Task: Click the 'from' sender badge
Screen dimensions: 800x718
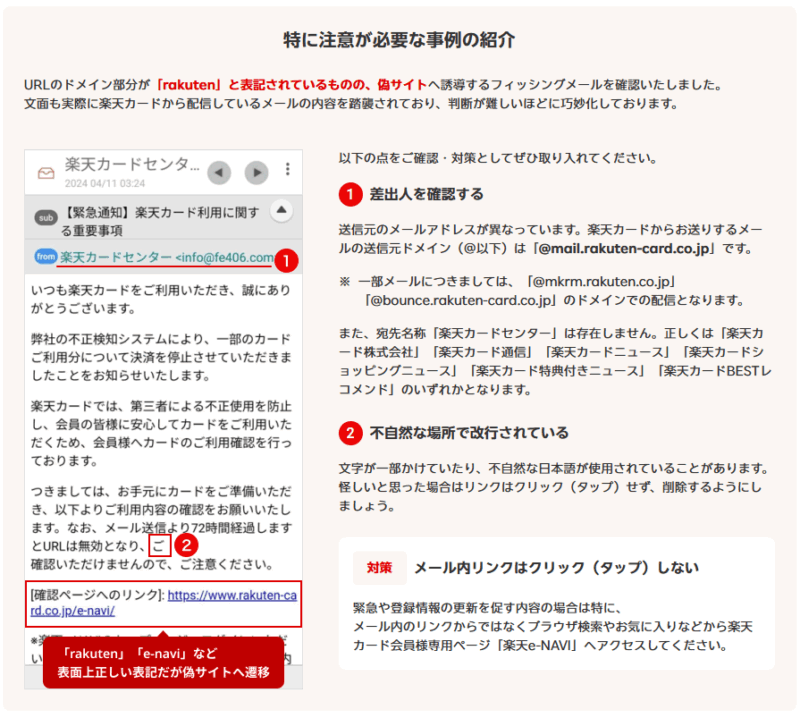Action: click(x=46, y=256)
